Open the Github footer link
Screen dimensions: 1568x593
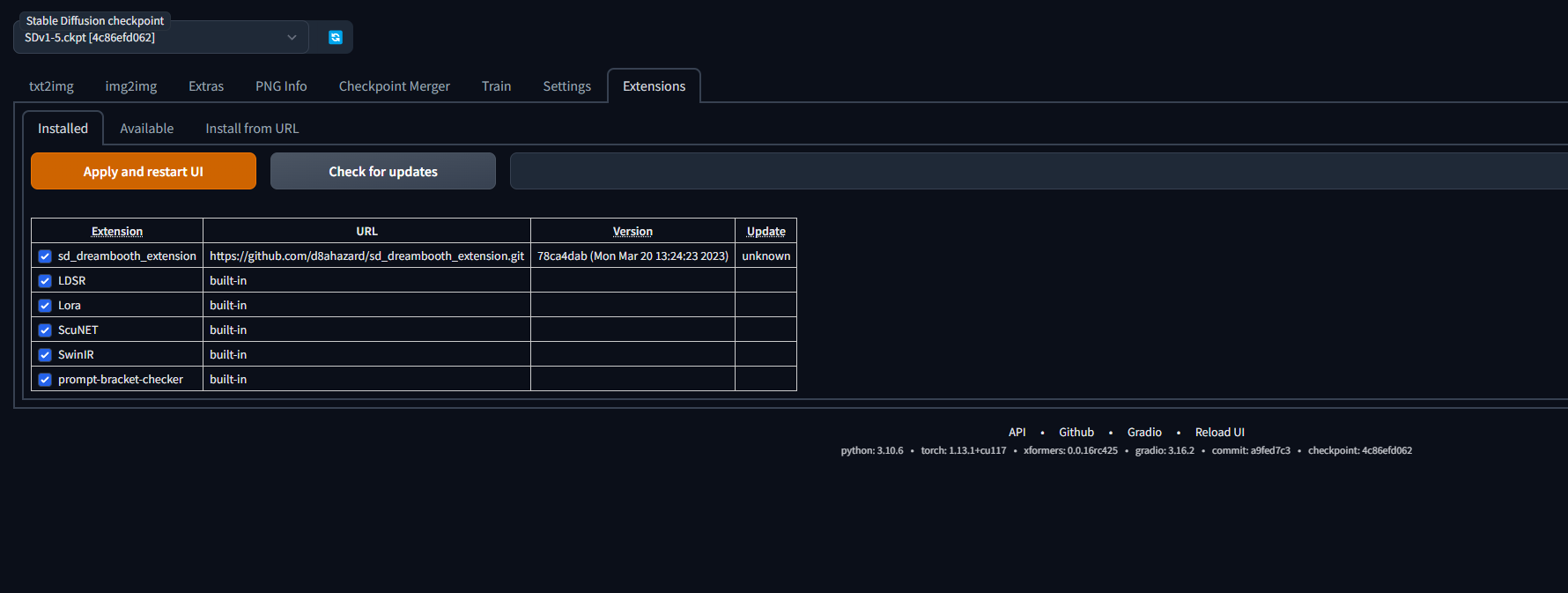[x=1076, y=433]
